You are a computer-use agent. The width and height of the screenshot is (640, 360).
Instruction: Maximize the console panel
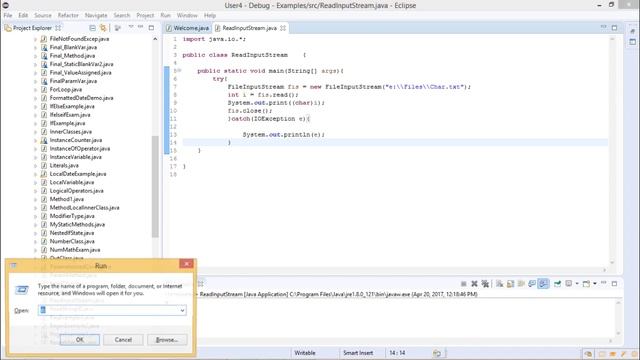(614, 284)
